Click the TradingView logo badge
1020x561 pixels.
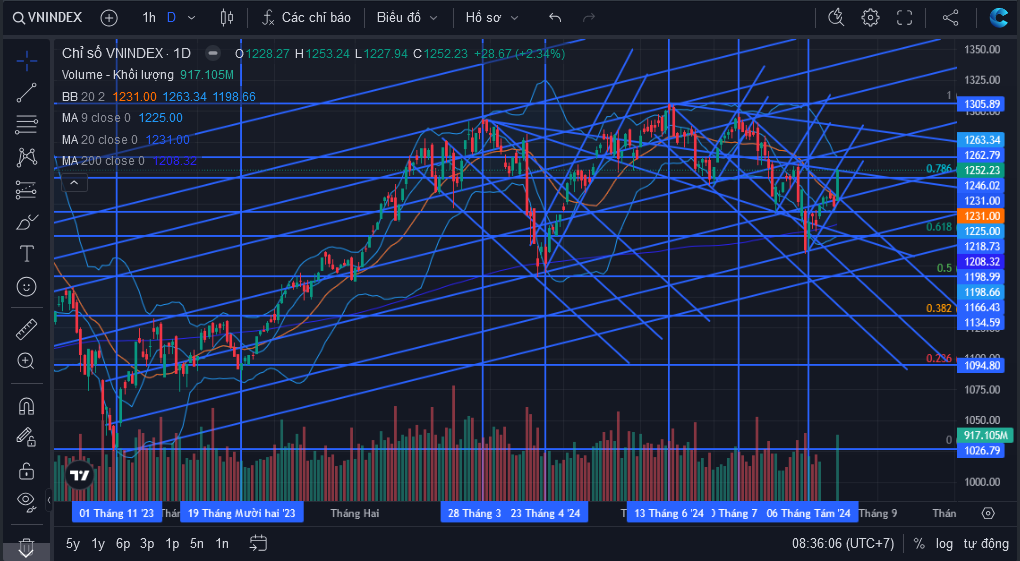[x=79, y=476]
